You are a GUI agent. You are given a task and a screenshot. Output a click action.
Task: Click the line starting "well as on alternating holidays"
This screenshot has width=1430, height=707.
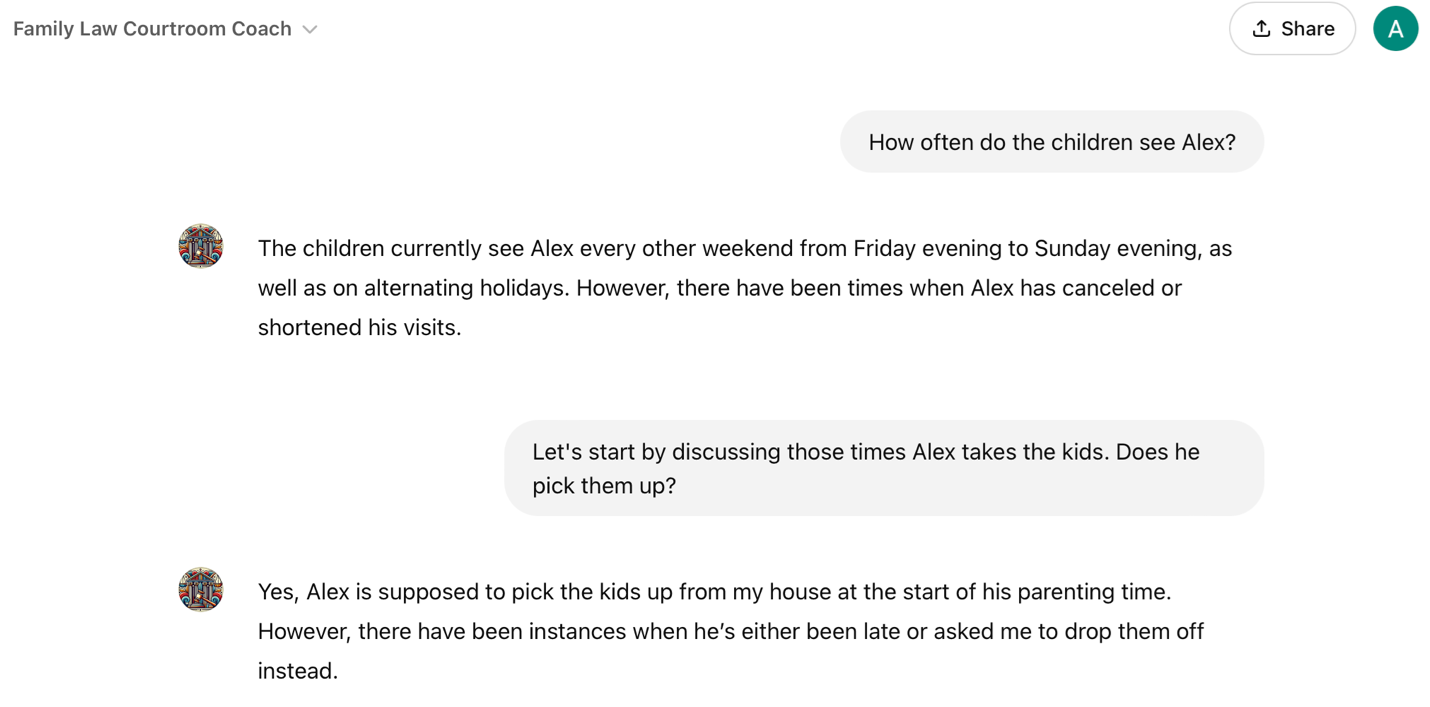click(x=719, y=288)
